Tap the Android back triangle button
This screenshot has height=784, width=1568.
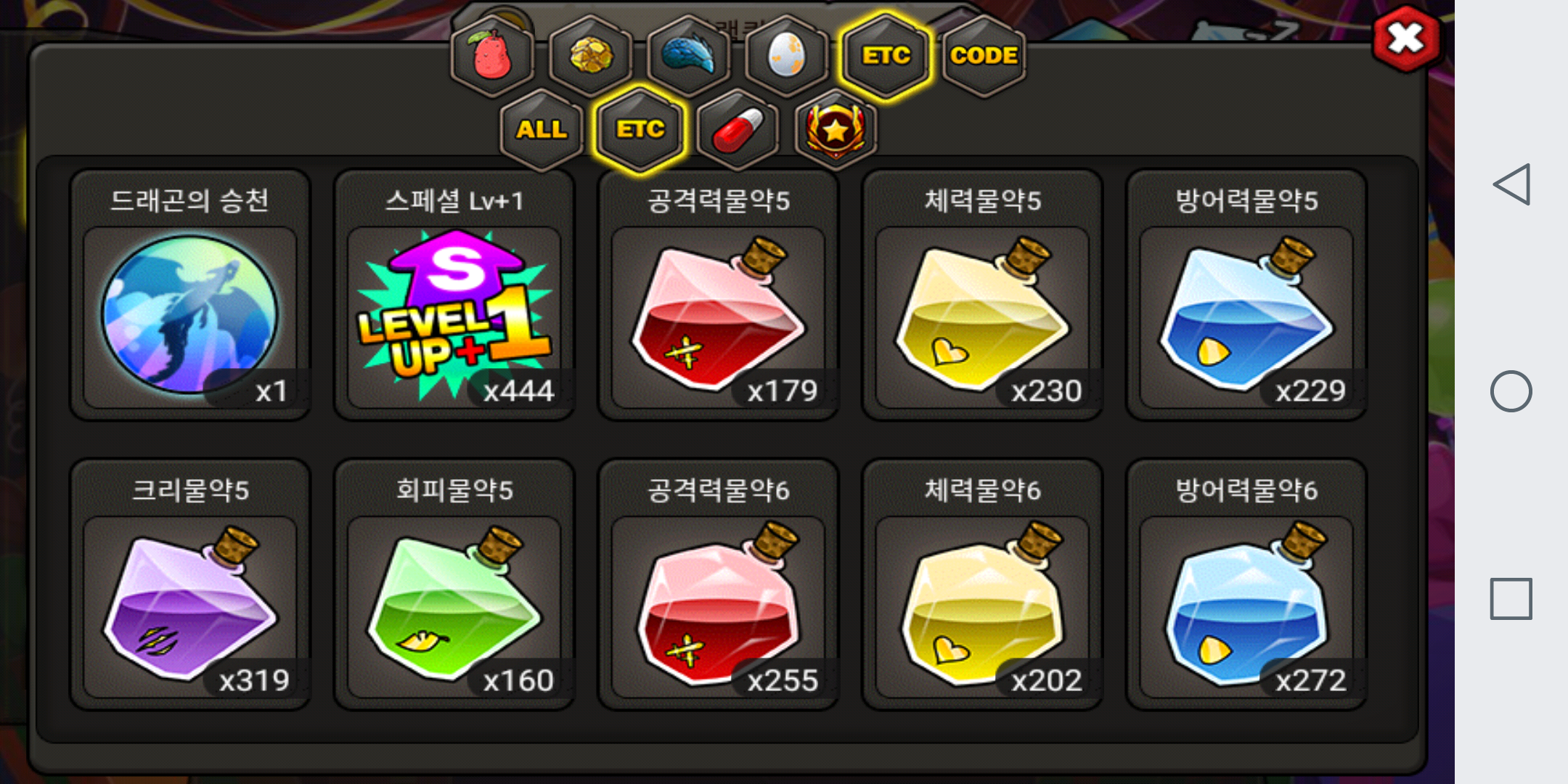pyautogui.click(x=1511, y=184)
